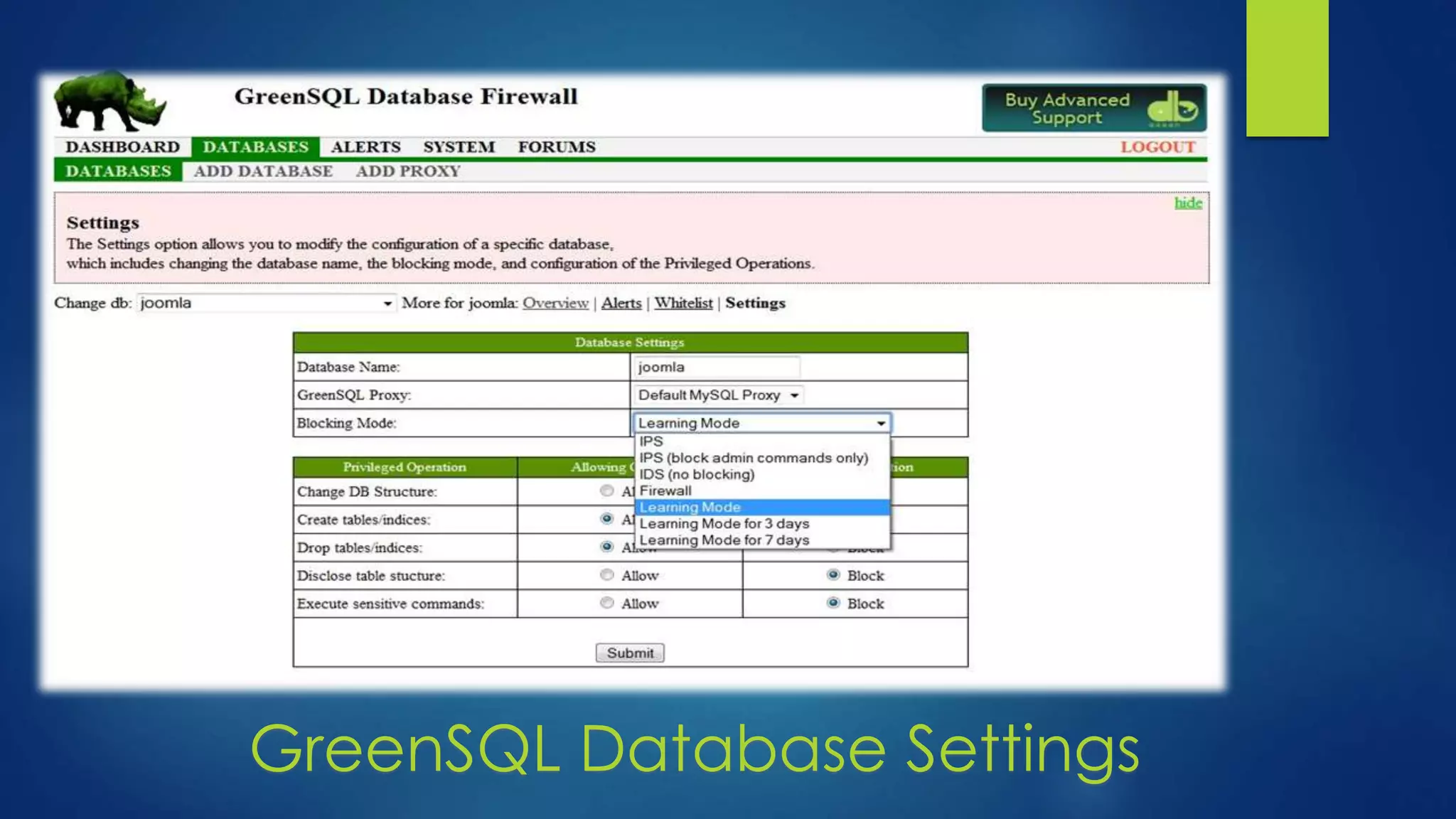Hide the Settings help box
The height and width of the screenshot is (819, 1456).
pyautogui.click(x=1188, y=203)
